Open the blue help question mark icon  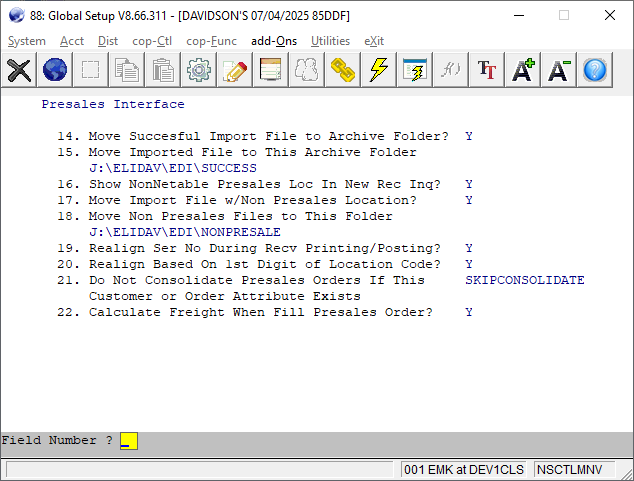tap(595, 69)
